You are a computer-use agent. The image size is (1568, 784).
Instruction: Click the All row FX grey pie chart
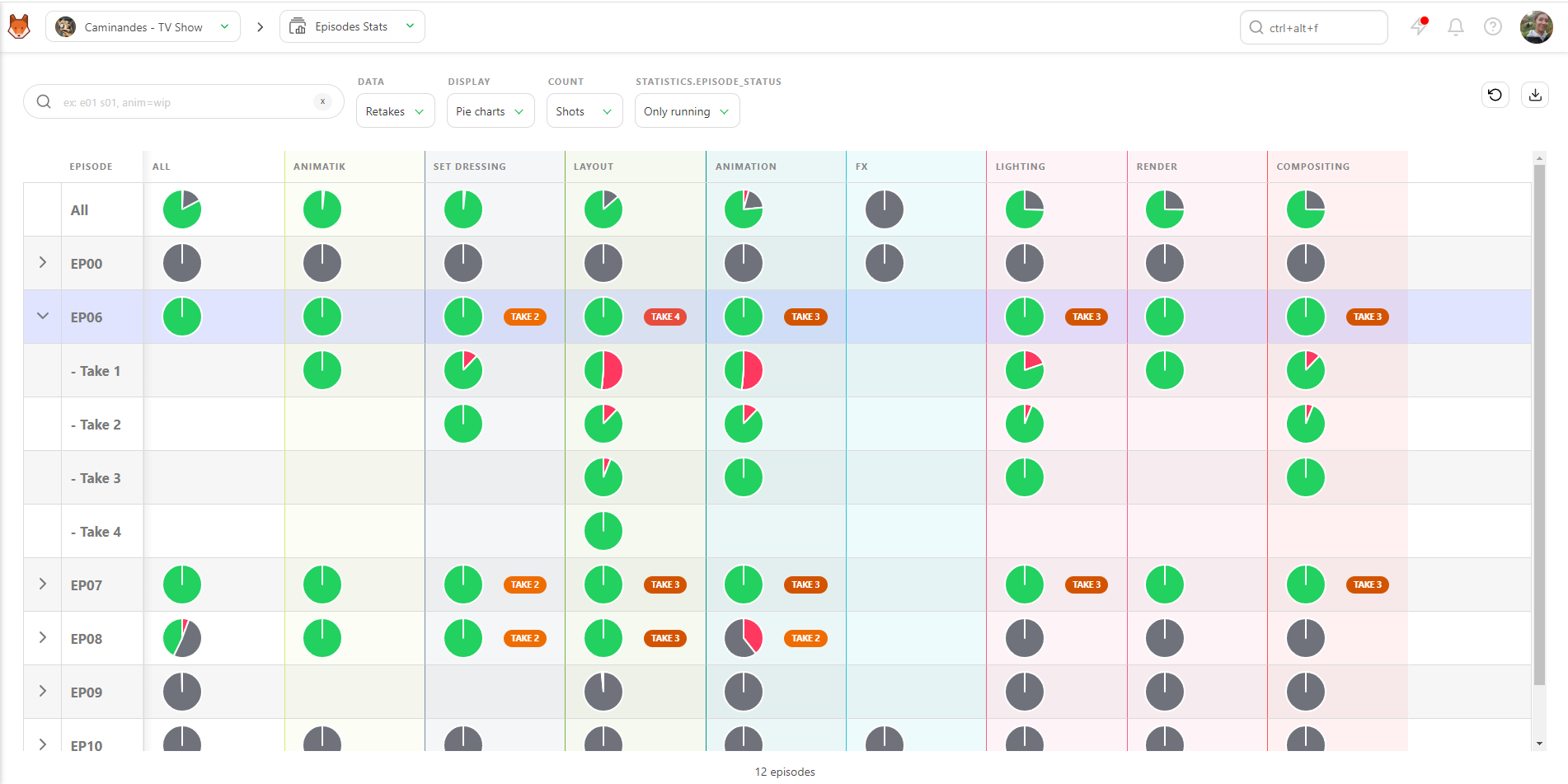pos(885,209)
